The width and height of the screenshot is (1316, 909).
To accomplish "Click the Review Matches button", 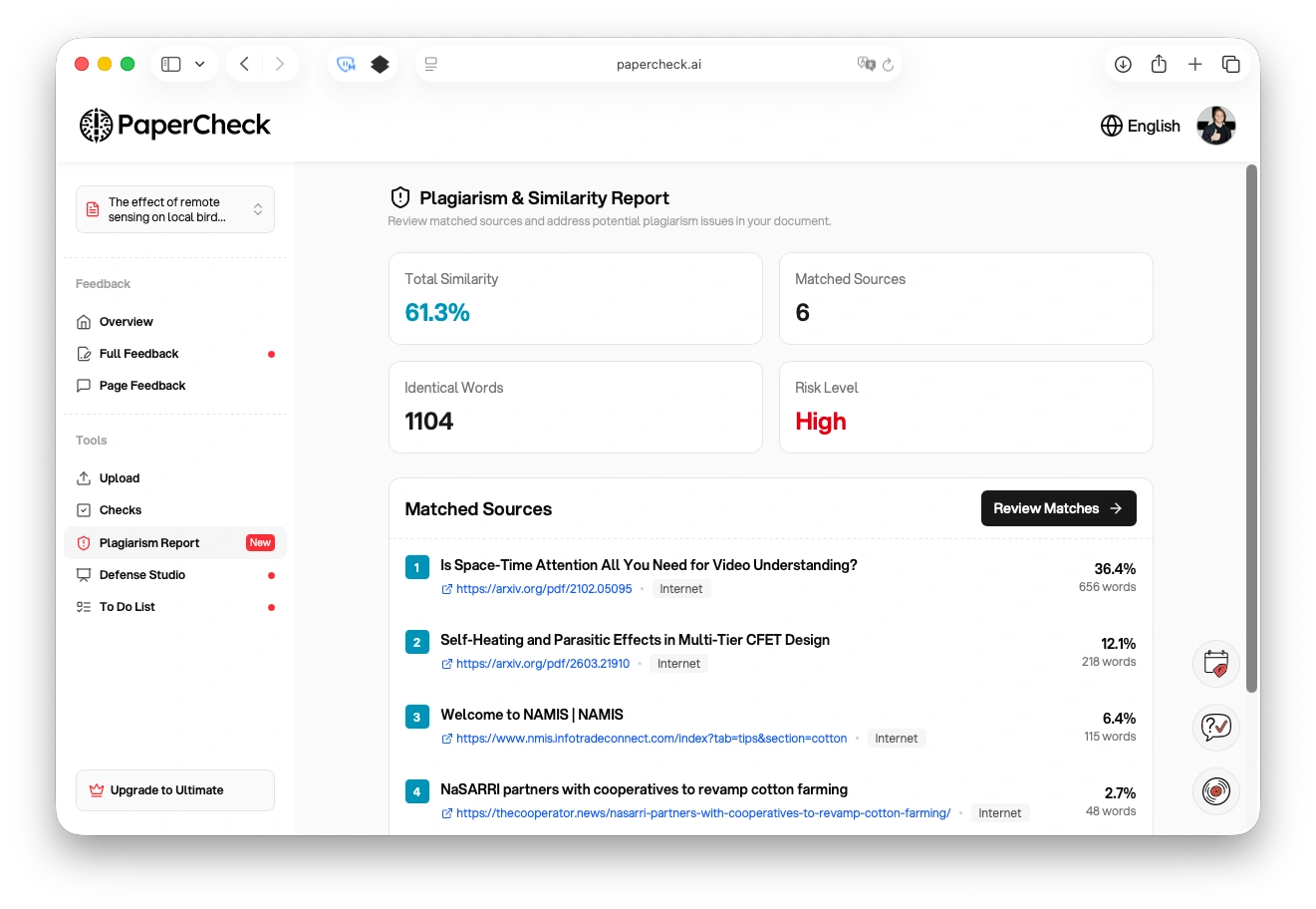I will (1058, 508).
